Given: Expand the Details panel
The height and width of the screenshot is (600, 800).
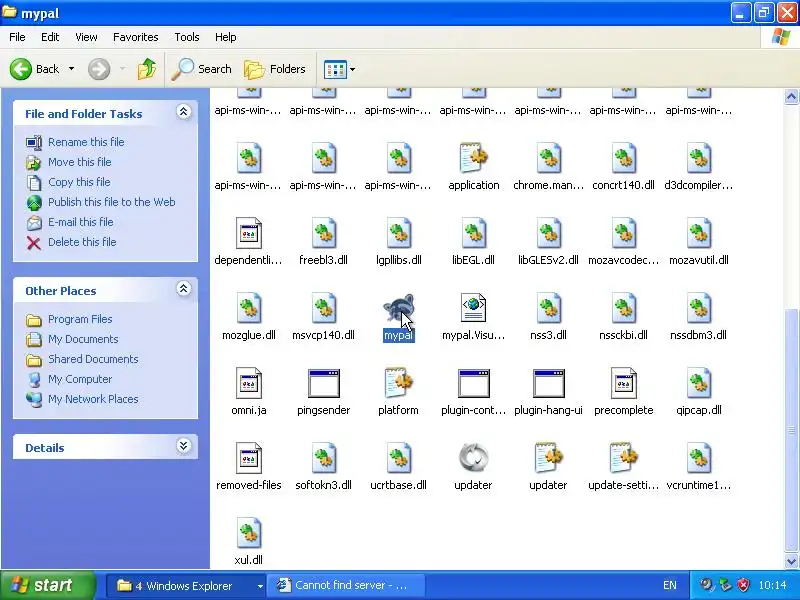Looking at the screenshot, I should click(183, 446).
